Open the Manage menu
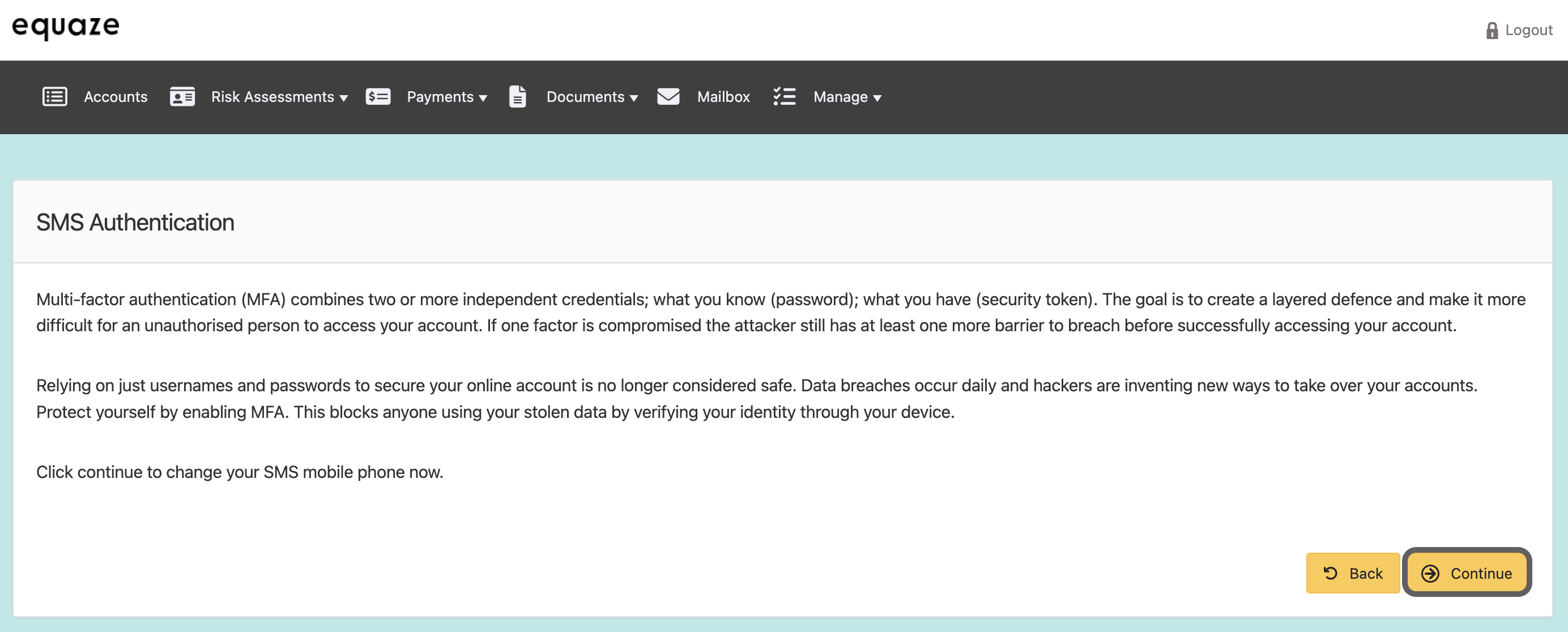1568x632 pixels. click(x=840, y=97)
